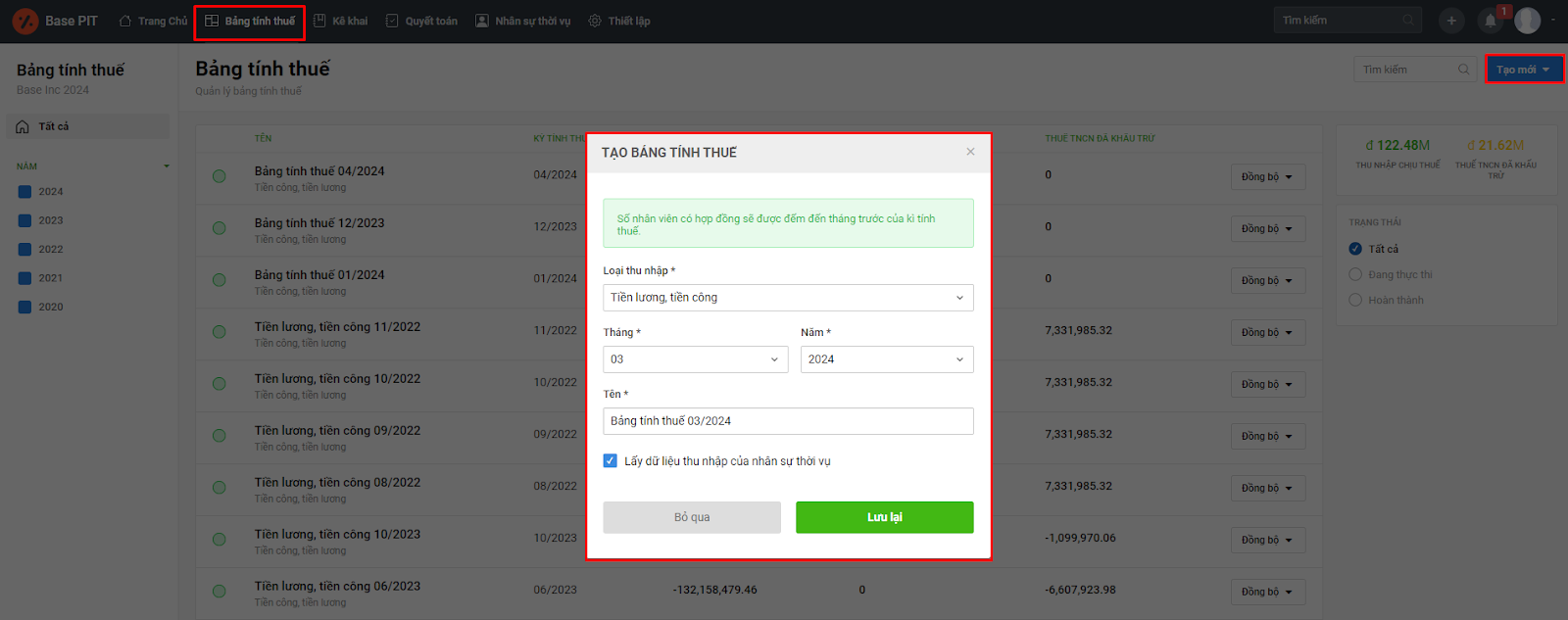Close the Tạo bảng tính thuế dialog

(970, 152)
